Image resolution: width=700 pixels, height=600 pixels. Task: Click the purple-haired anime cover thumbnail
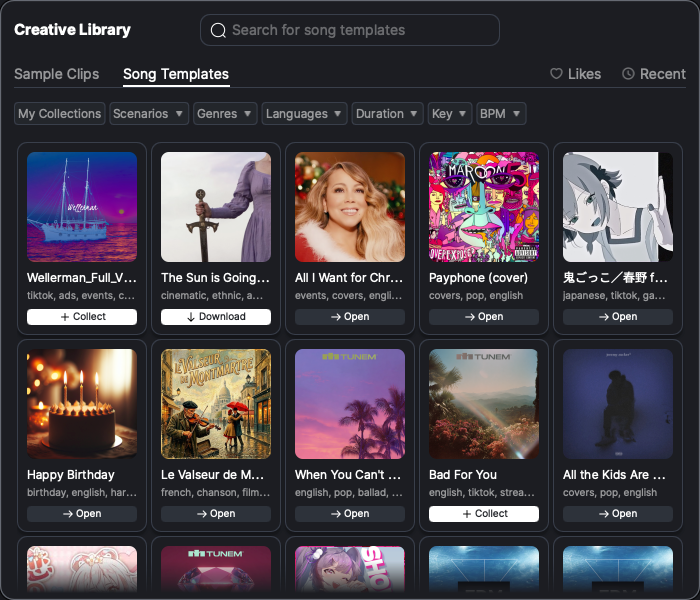tap(350, 569)
